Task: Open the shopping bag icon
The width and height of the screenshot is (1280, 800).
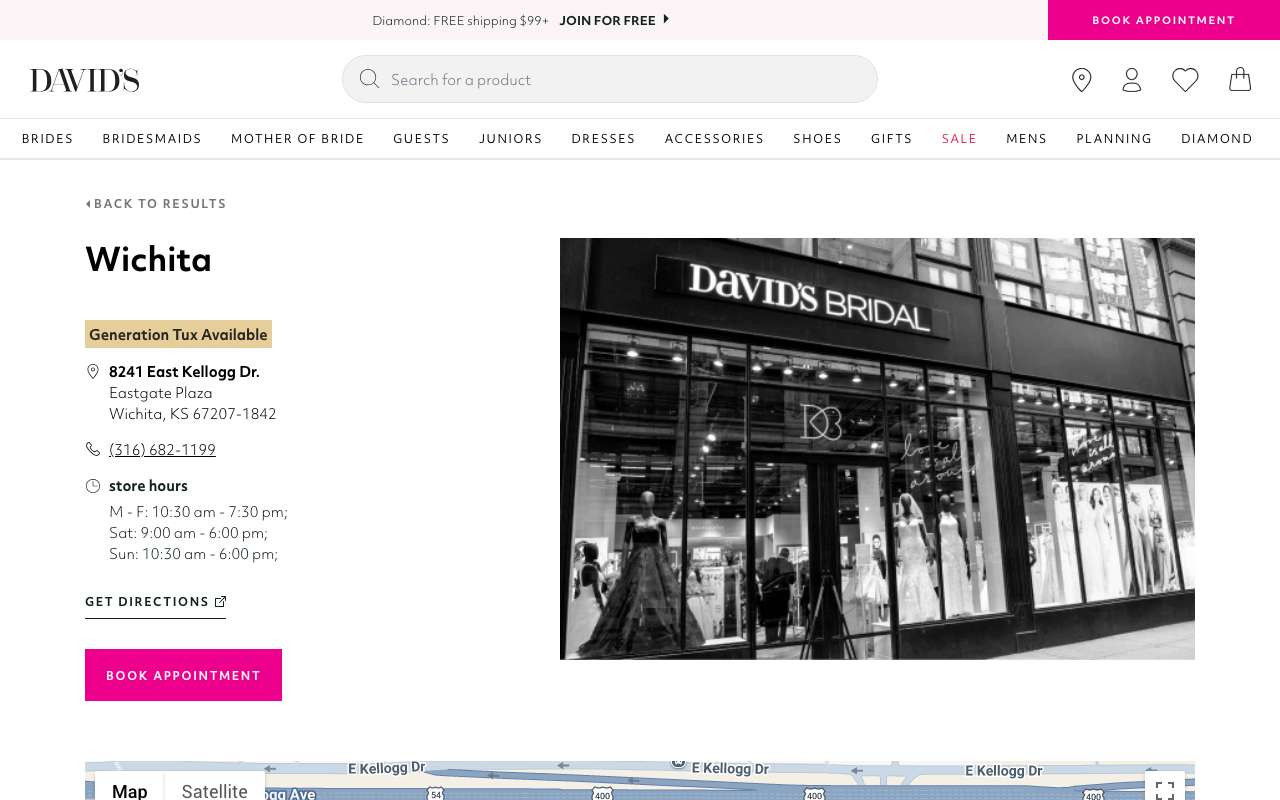Action: point(1240,79)
